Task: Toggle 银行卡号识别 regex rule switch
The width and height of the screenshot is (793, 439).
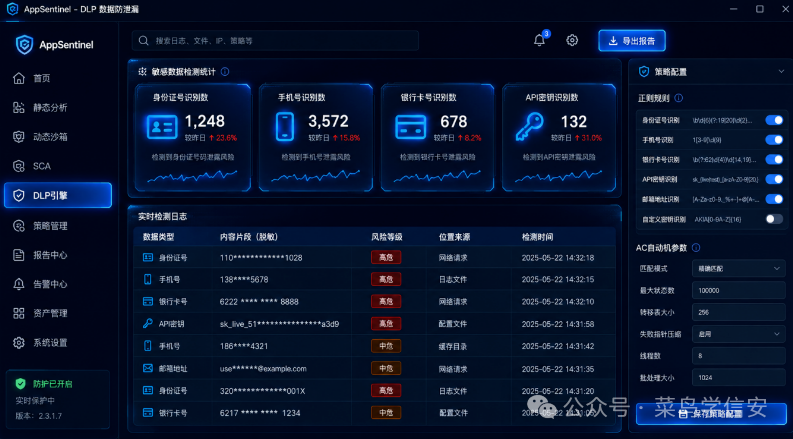Action: coord(774,159)
